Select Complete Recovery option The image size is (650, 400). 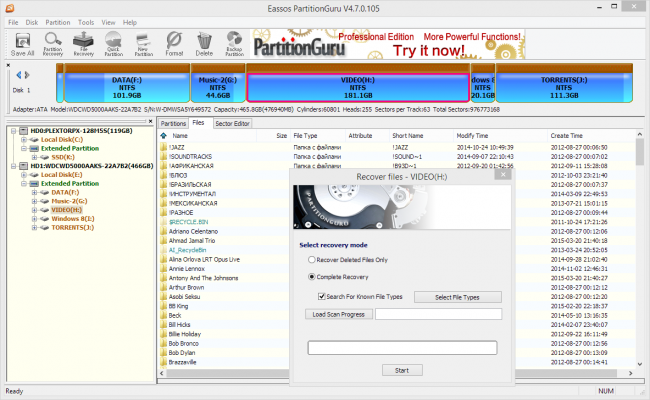(312, 277)
